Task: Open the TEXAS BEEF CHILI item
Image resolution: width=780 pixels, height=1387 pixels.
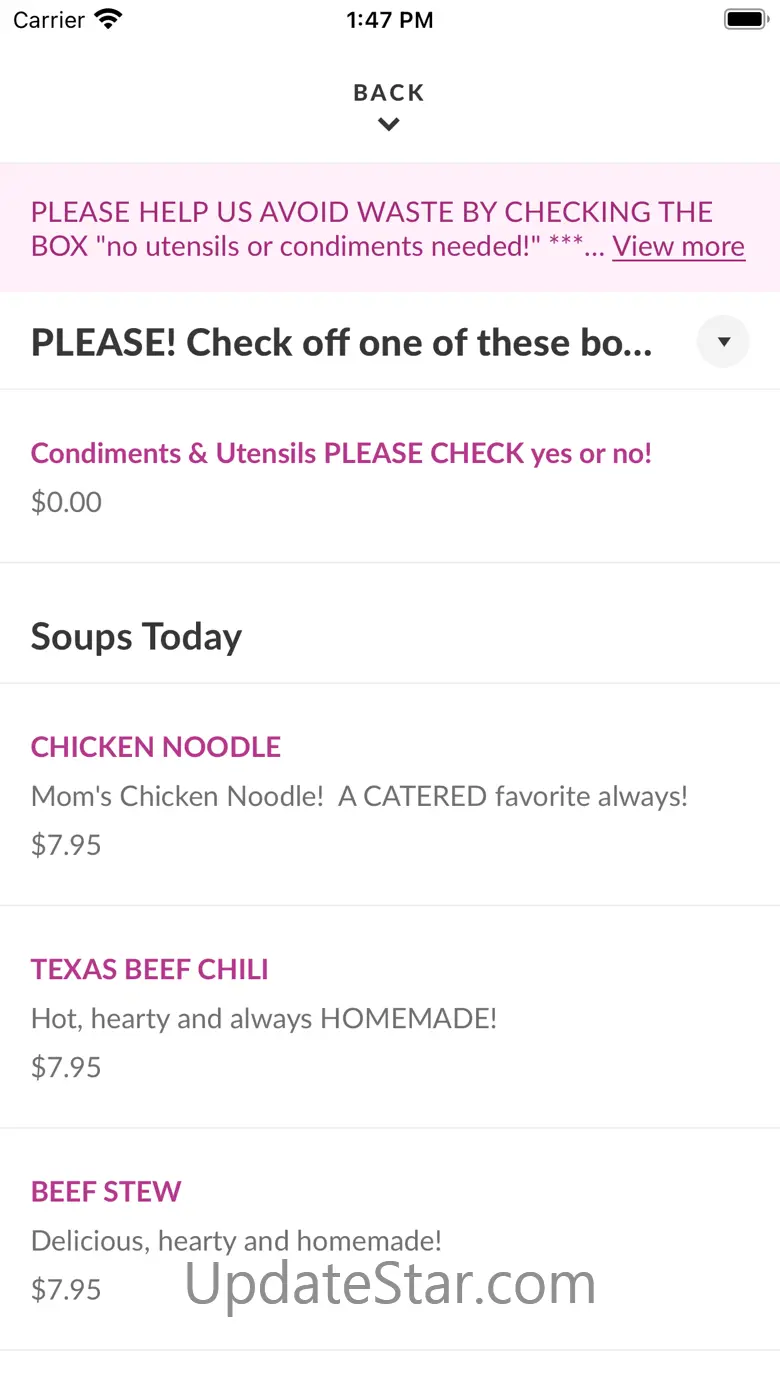Action: click(150, 969)
